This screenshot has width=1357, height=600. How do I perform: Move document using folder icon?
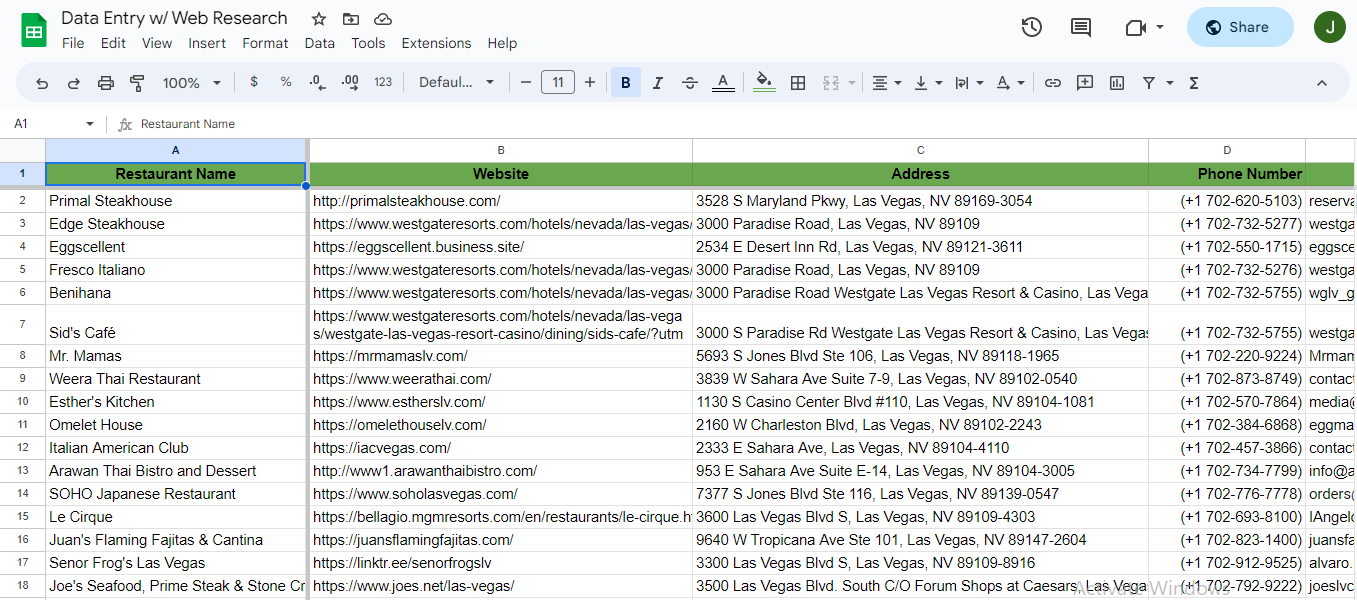point(351,19)
